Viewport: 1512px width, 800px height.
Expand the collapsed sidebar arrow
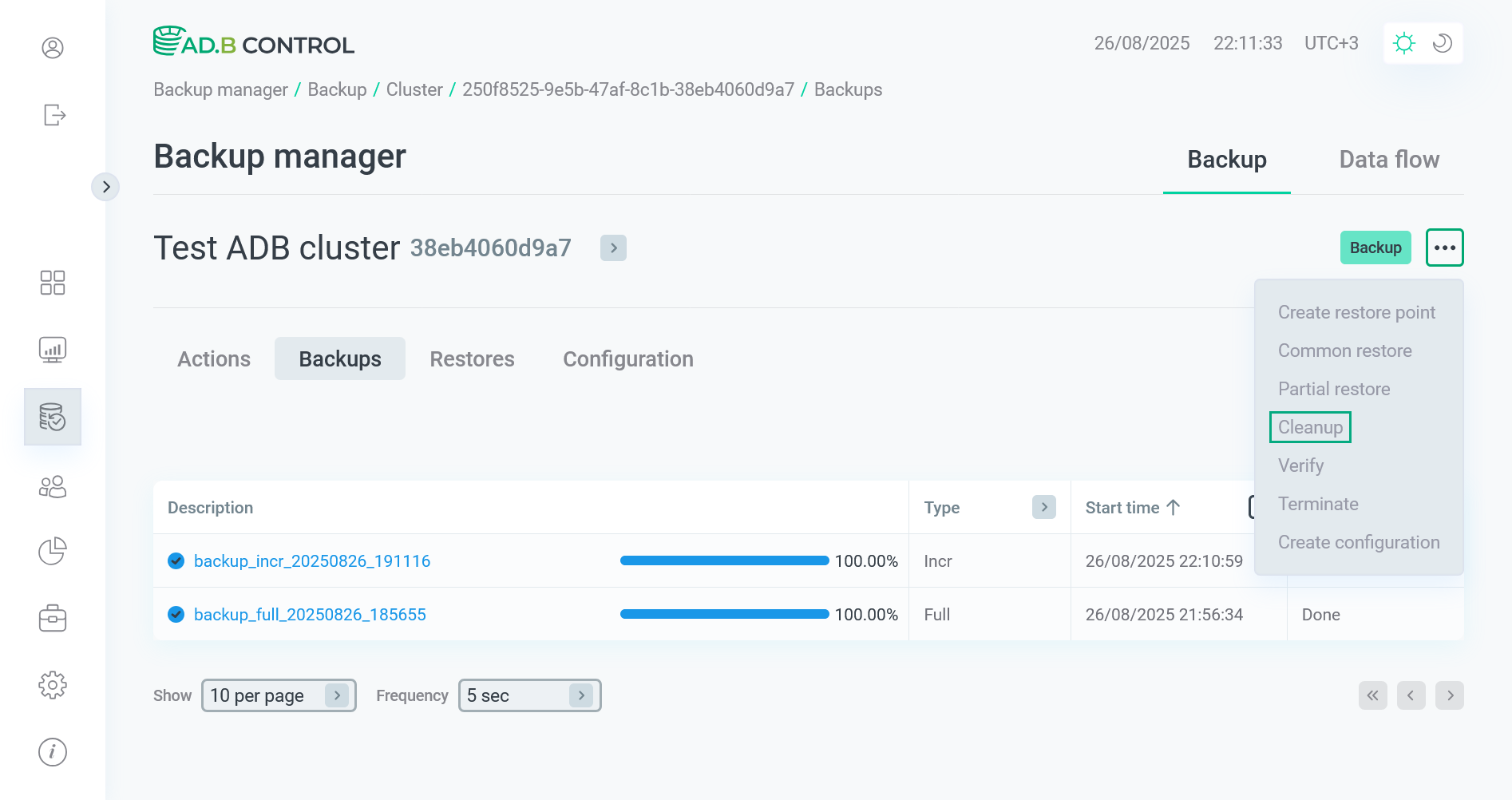pos(105,187)
